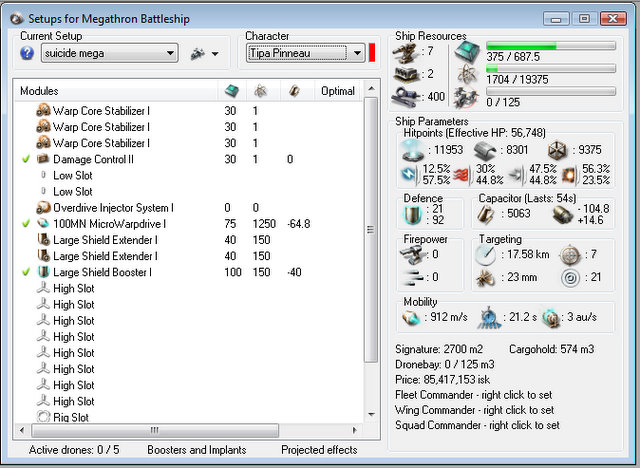Viewport: 640px width, 468px height.
Task: Click the powergrid resource icon
Action: tap(467, 75)
